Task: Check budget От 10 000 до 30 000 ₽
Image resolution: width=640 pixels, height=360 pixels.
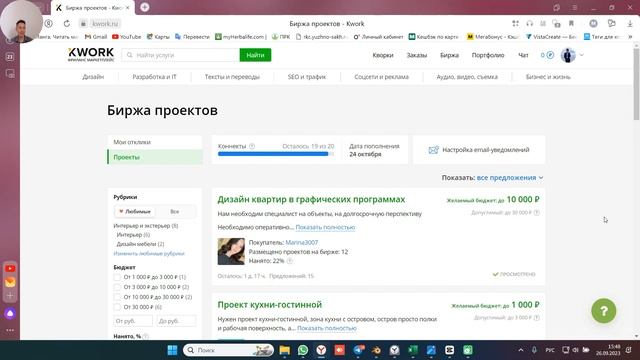Action: pyautogui.click(x=117, y=297)
